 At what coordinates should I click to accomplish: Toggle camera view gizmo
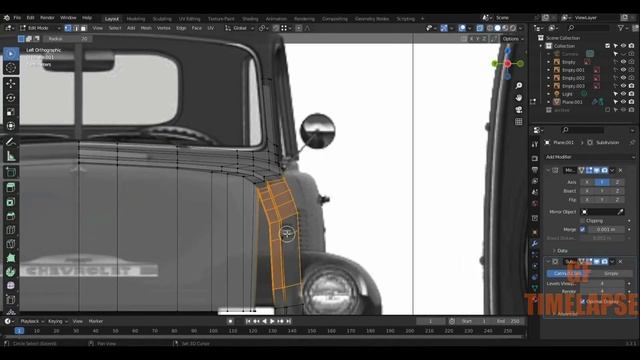click(x=518, y=110)
